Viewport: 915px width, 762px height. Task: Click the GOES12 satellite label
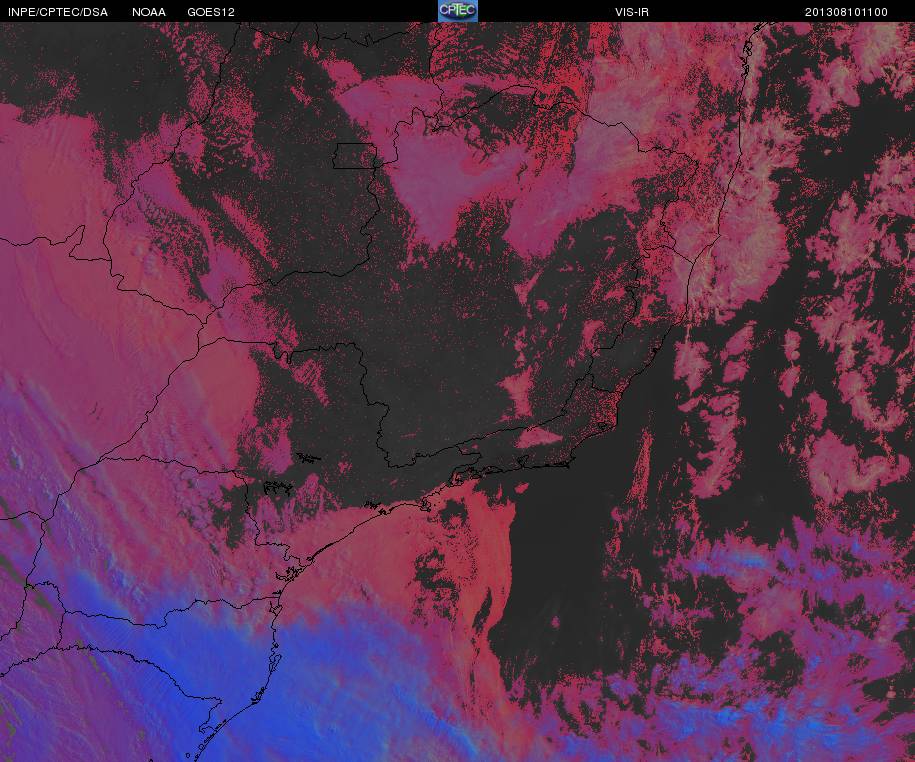point(211,12)
